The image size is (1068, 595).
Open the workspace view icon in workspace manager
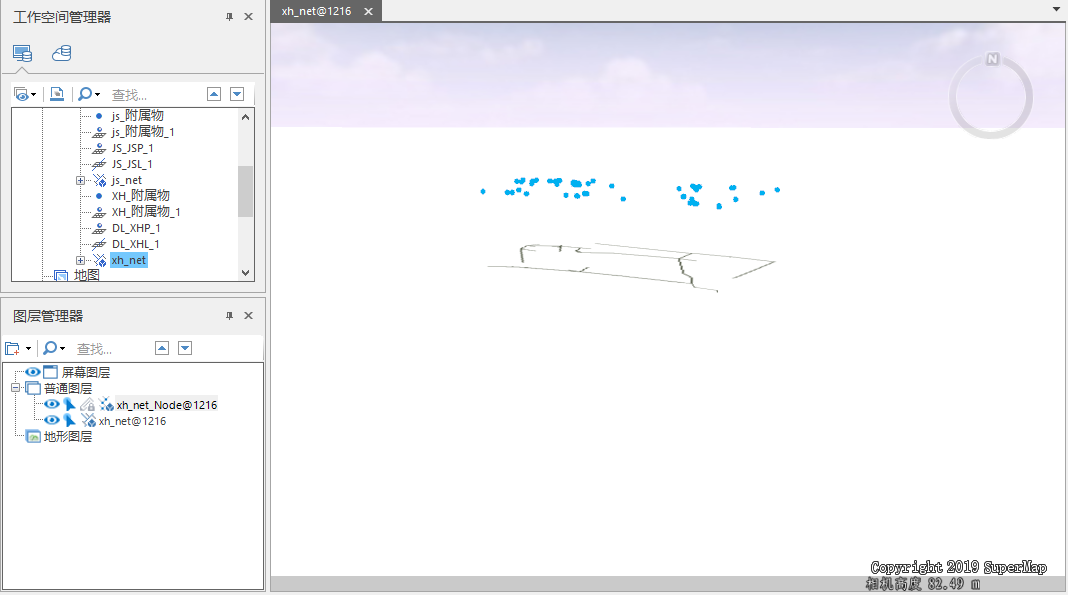point(22,53)
